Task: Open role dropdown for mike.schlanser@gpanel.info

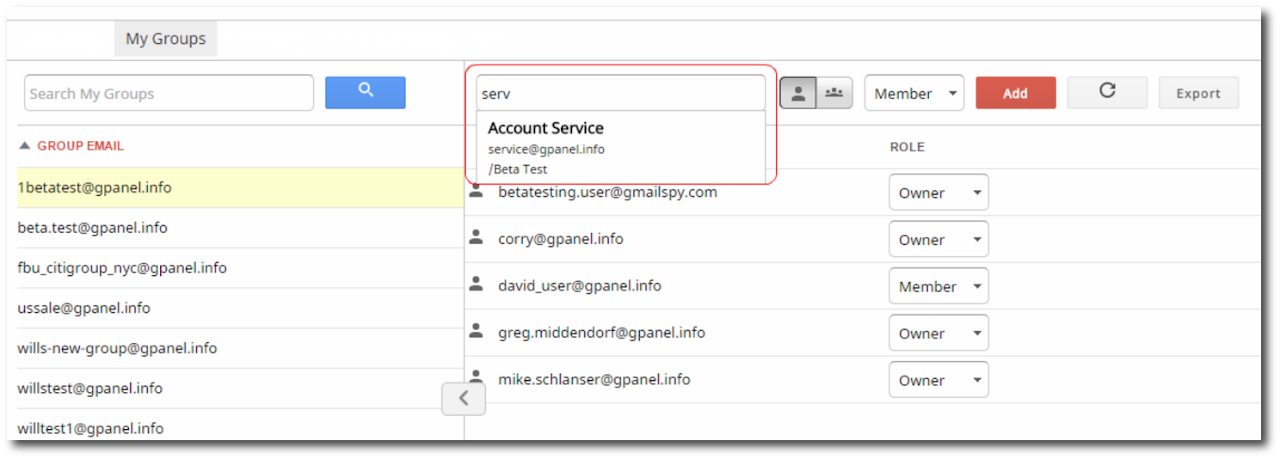Action: point(938,380)
